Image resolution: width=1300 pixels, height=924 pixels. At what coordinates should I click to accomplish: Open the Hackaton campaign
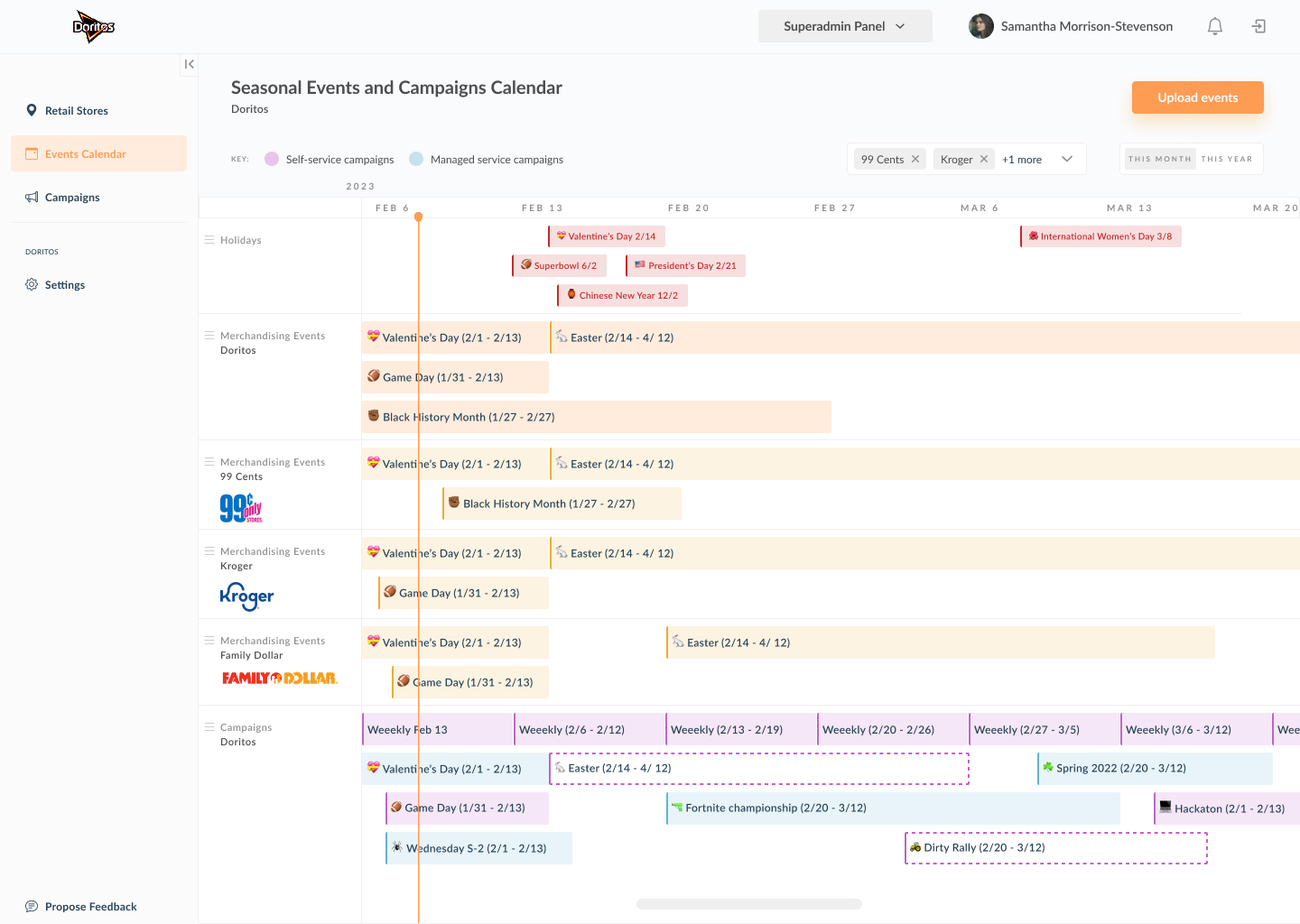(1227, 808)
